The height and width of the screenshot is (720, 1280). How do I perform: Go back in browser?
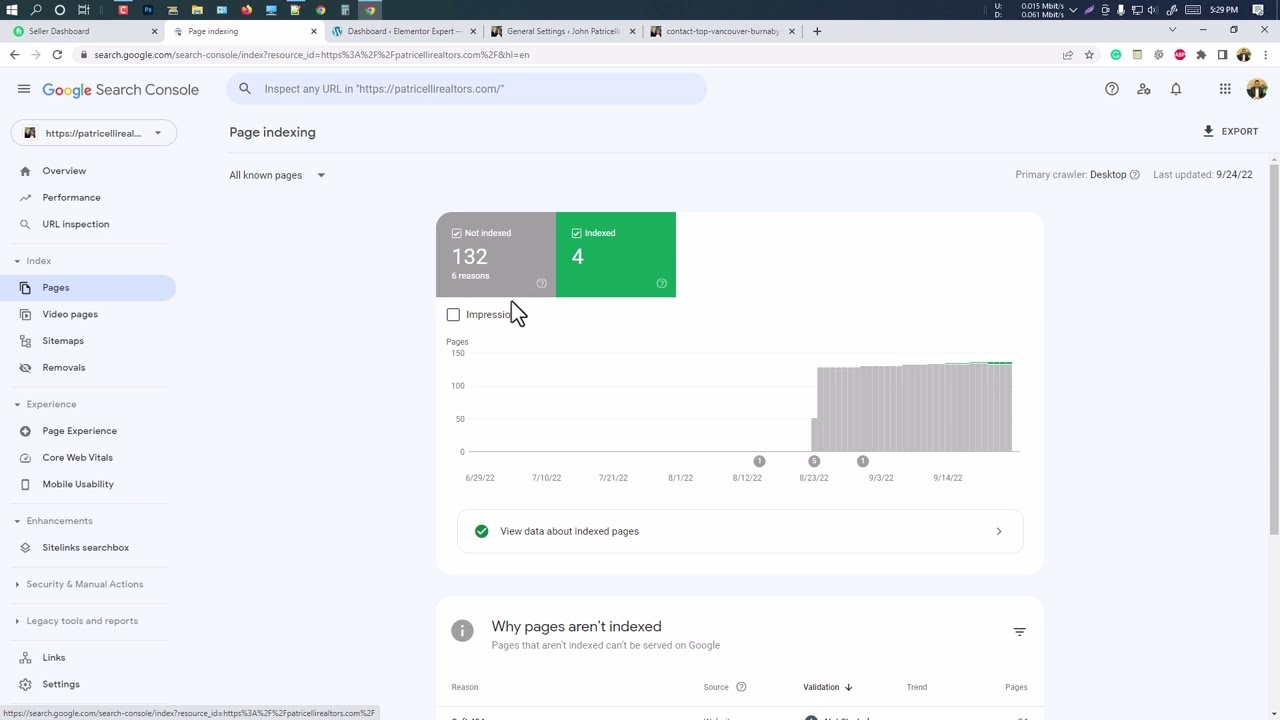pyautogui.click(x=14, y=55)
